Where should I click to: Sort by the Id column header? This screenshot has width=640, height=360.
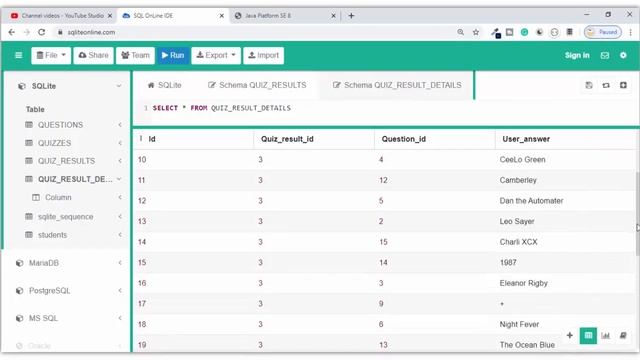click(x=152, y=139)
